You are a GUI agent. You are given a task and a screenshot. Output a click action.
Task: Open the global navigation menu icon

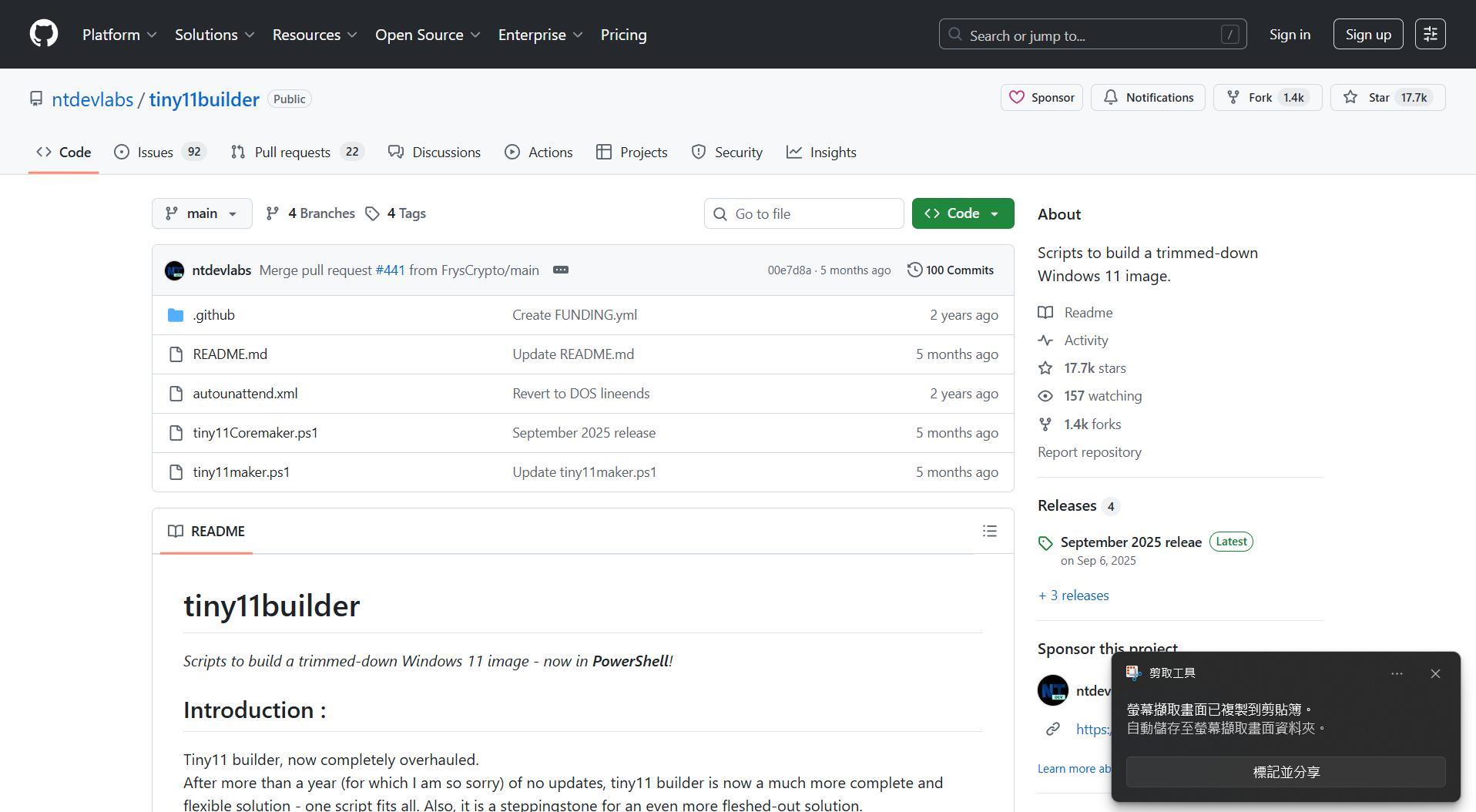click(1430, 35)
